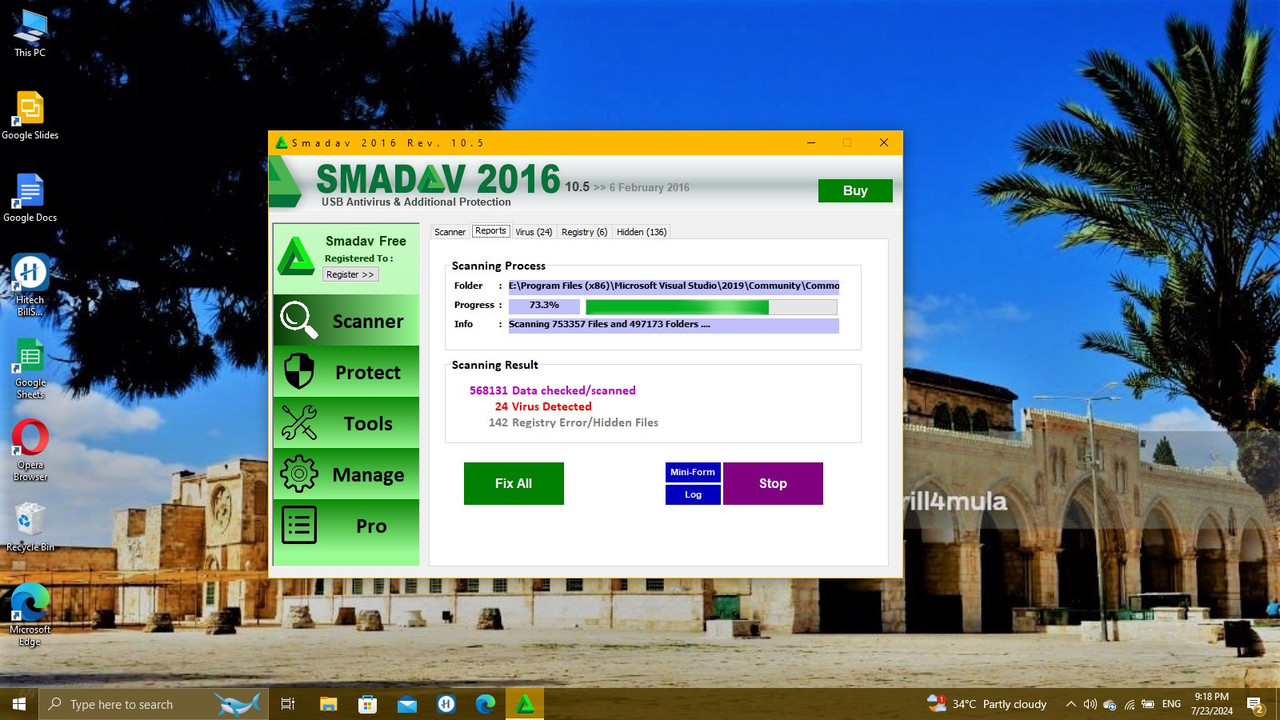The width and height of the screenshot is (1280, 720).
Task: Click the Windows taskbar search box
Action: pyautogui.click(x=152, y=704)
